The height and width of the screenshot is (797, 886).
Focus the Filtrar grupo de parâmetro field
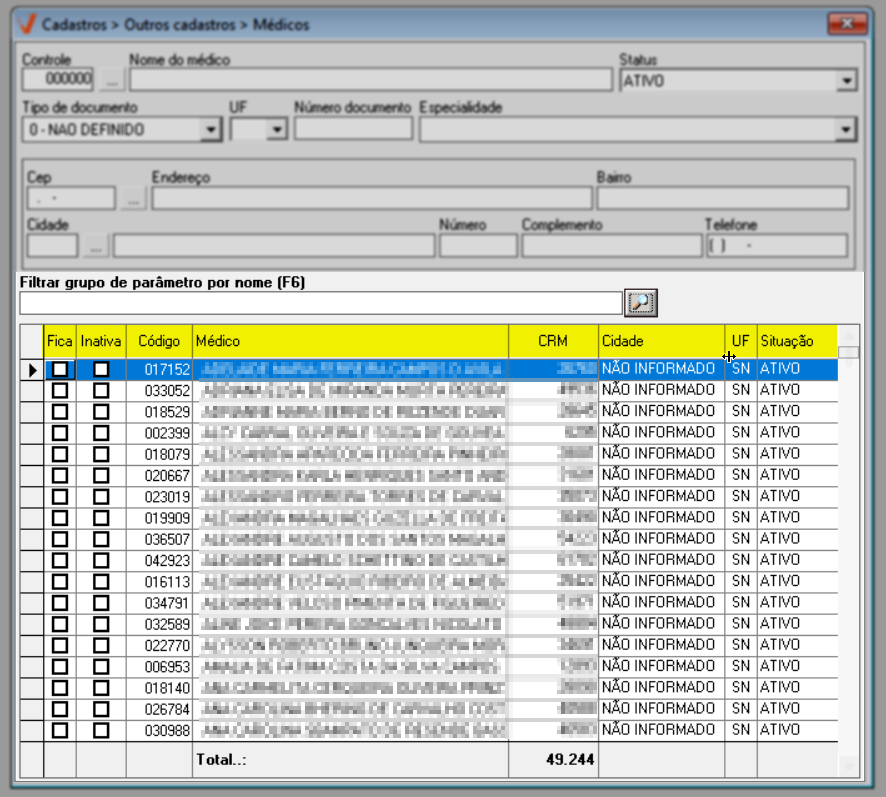[320, 302]
